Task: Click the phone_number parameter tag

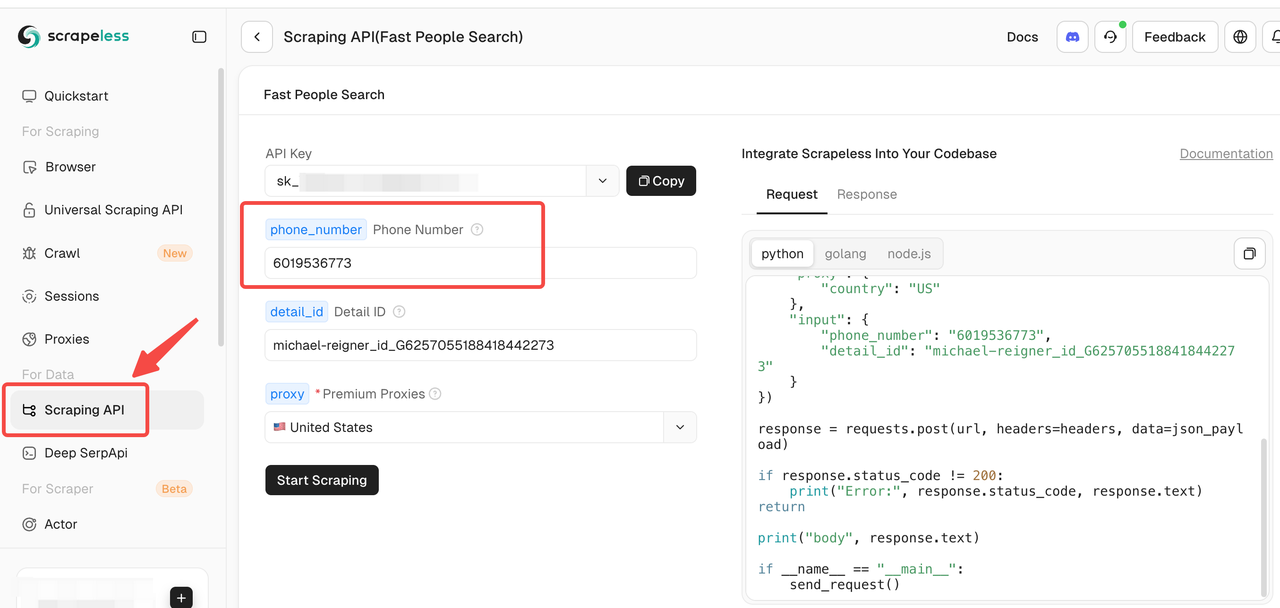Action: pyautogui.click(x=316, y=230)
